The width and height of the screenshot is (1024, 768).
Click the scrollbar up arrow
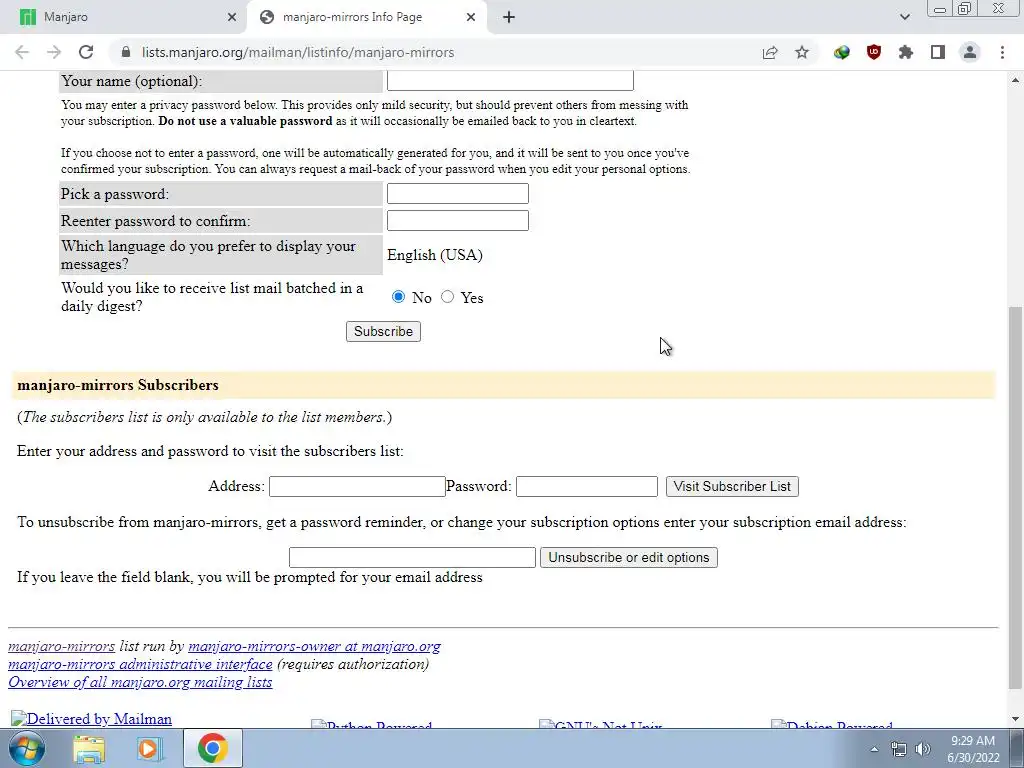[x=1015, y=80]
